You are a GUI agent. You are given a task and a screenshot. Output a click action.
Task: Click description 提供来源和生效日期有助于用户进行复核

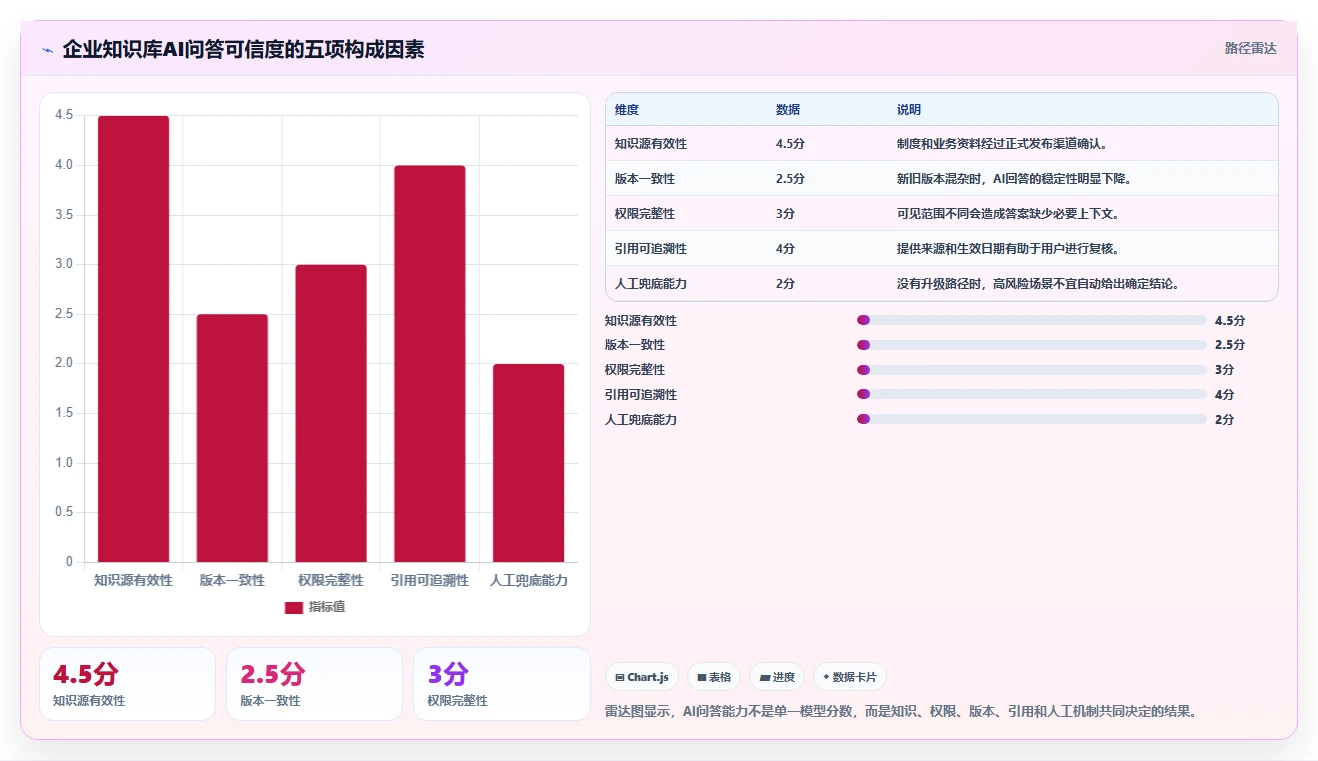pyautogui.click(x=1008, y=249)
